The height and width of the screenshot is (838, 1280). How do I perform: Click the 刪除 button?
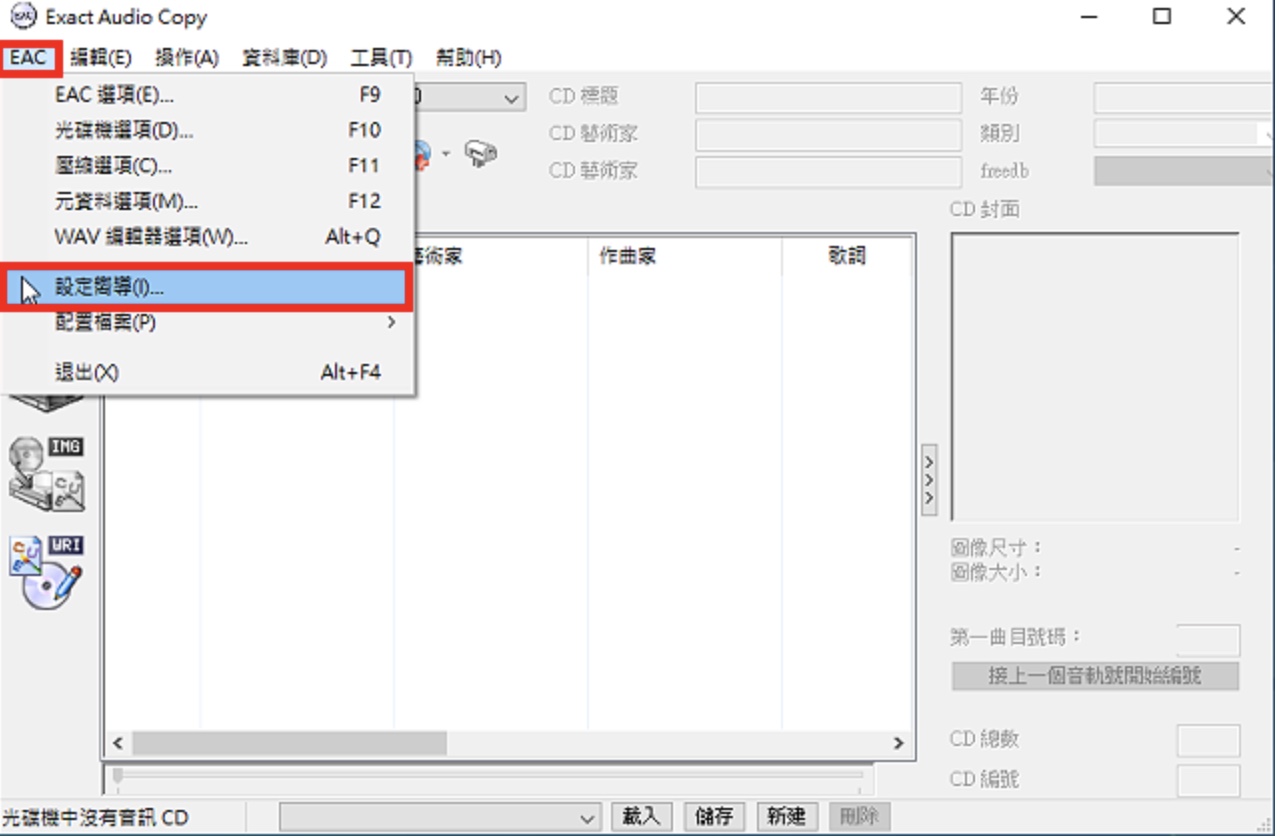point(860,816)
